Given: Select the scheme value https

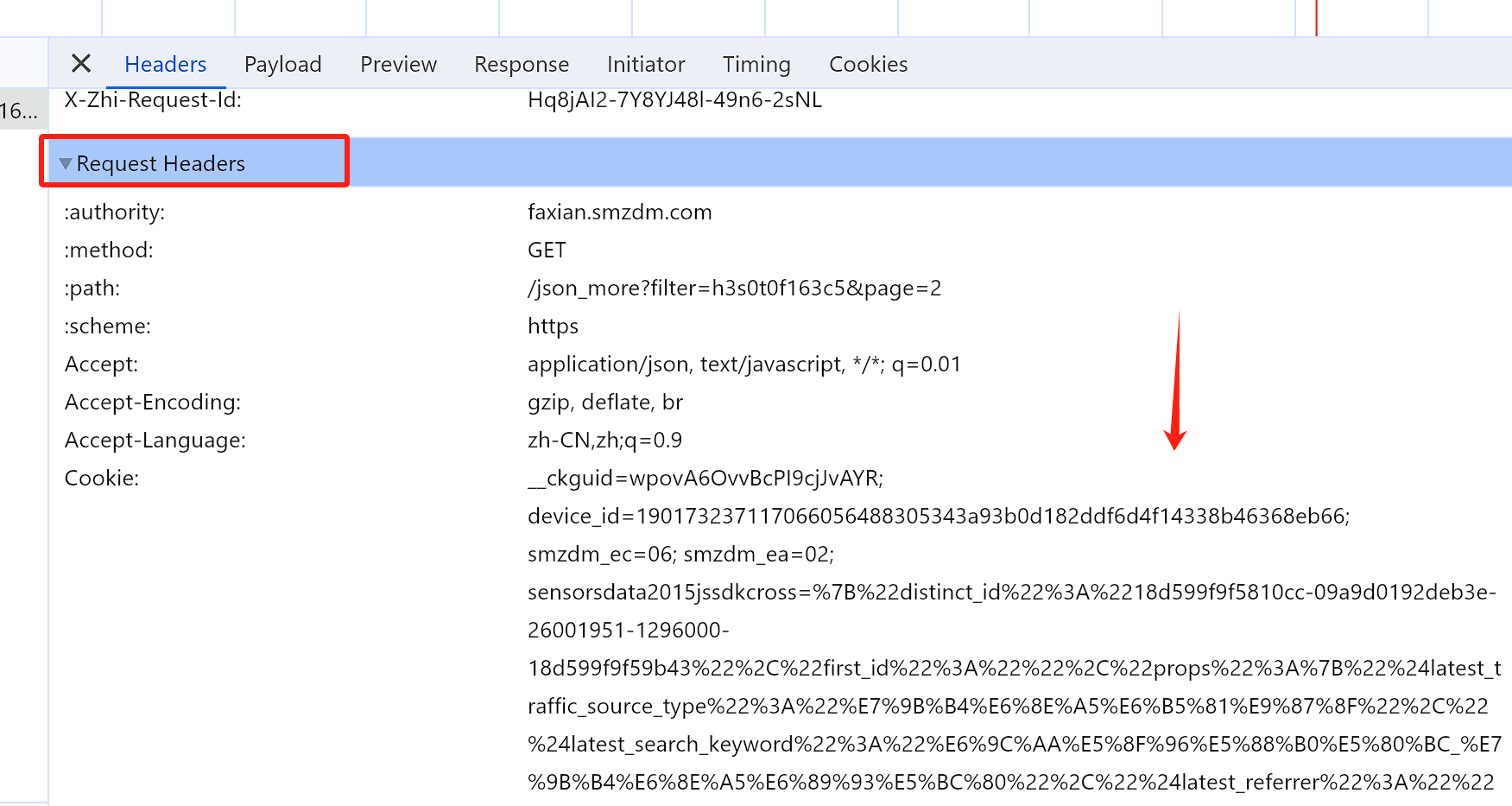Looking at the screenshot, I should (553, 327).
